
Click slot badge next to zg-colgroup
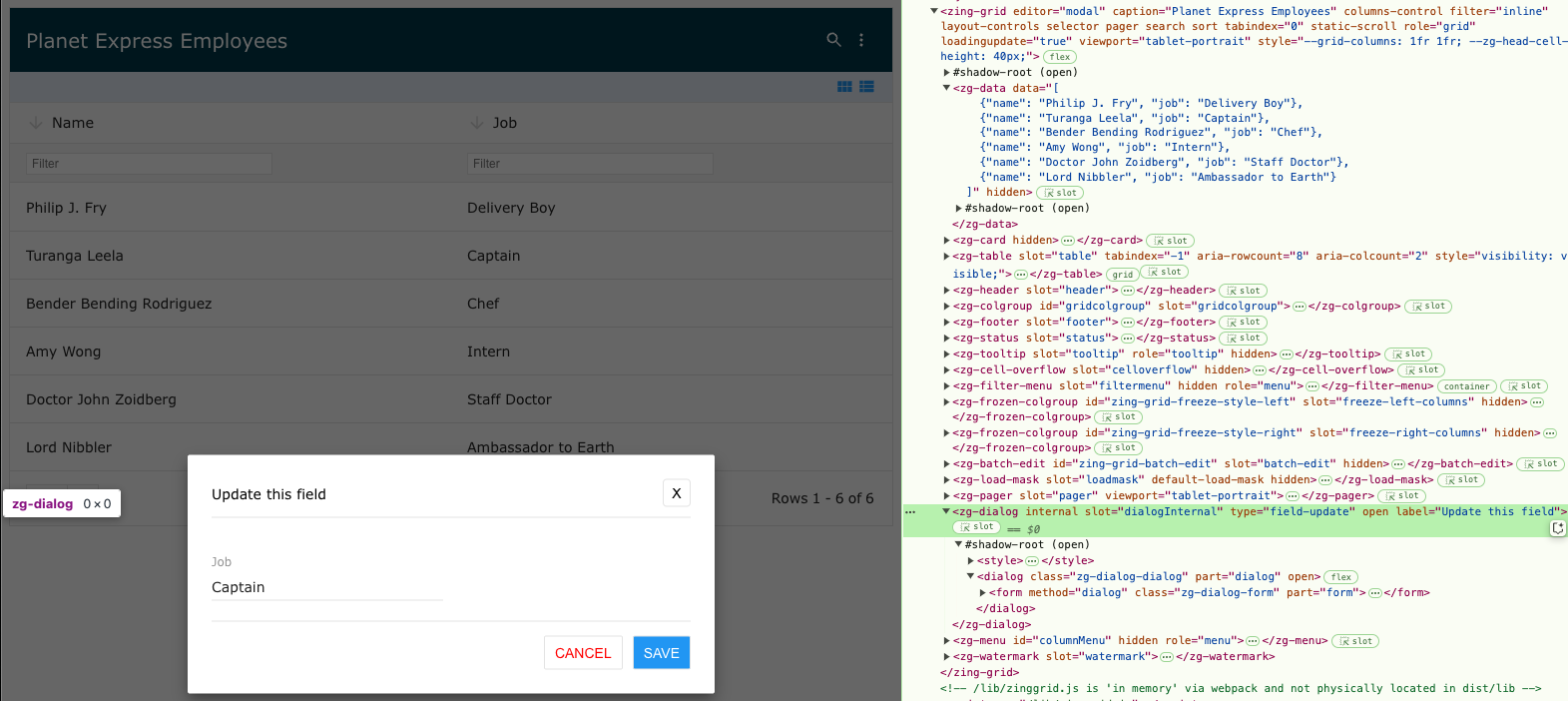point(1428,307)
